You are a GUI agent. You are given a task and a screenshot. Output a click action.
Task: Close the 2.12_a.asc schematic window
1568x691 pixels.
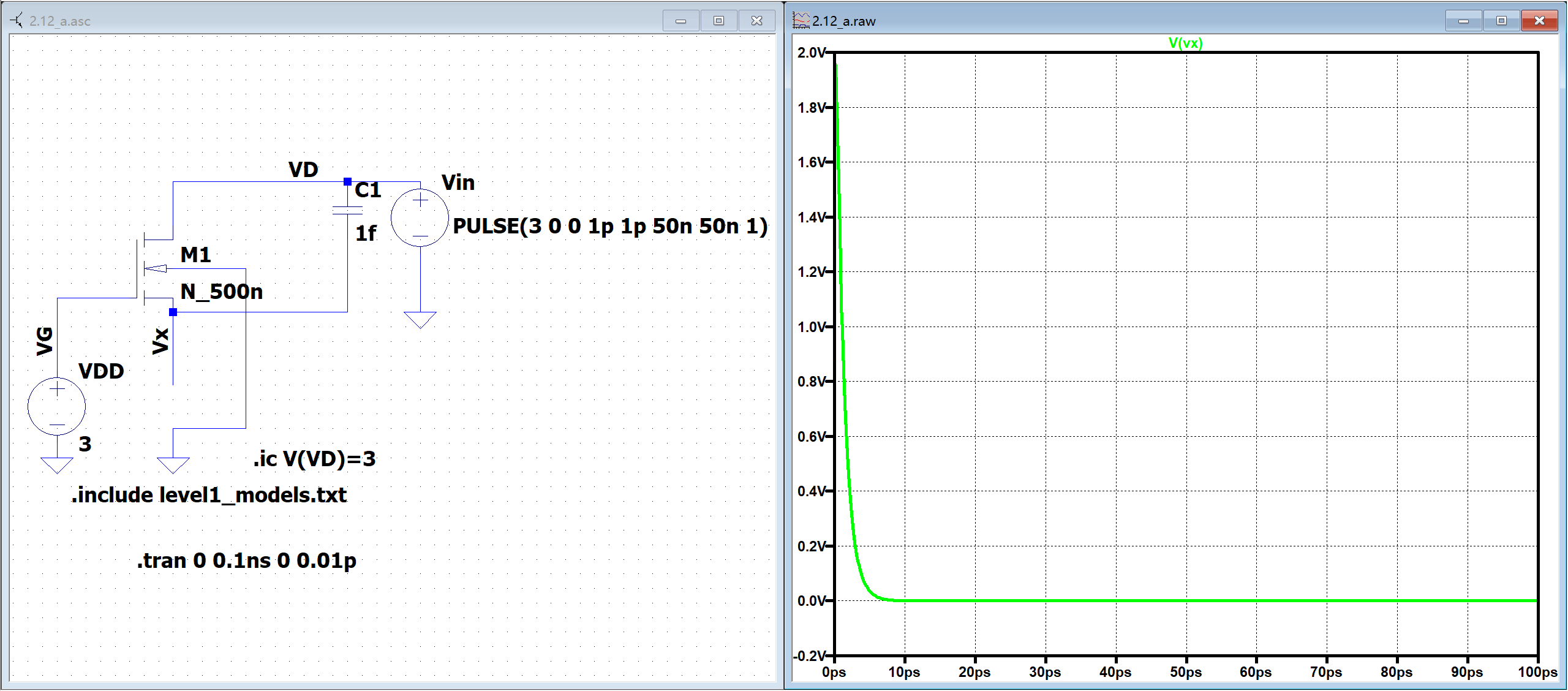(757, 21)
